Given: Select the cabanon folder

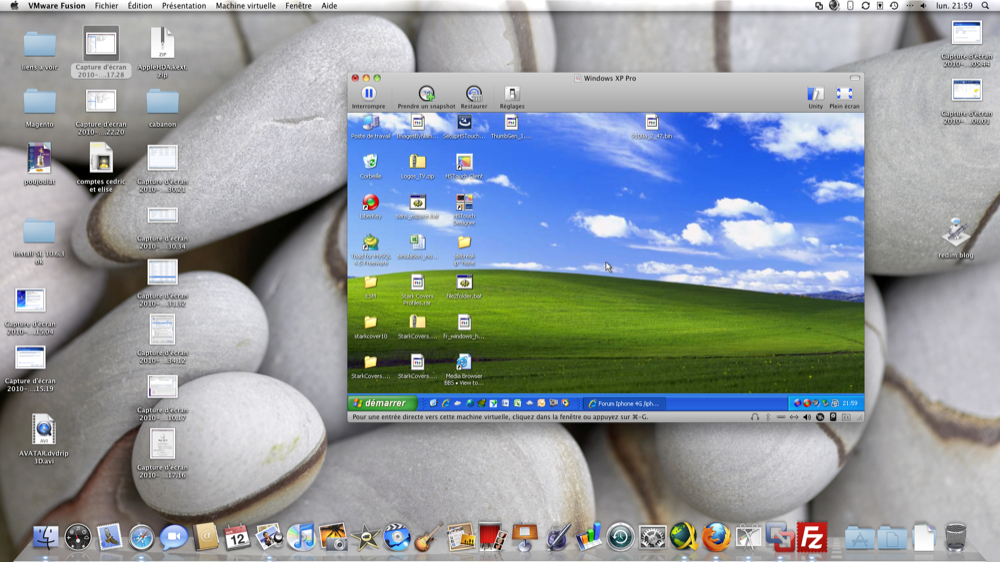Looking at the screenshot, I should click(x=163, y=102).
